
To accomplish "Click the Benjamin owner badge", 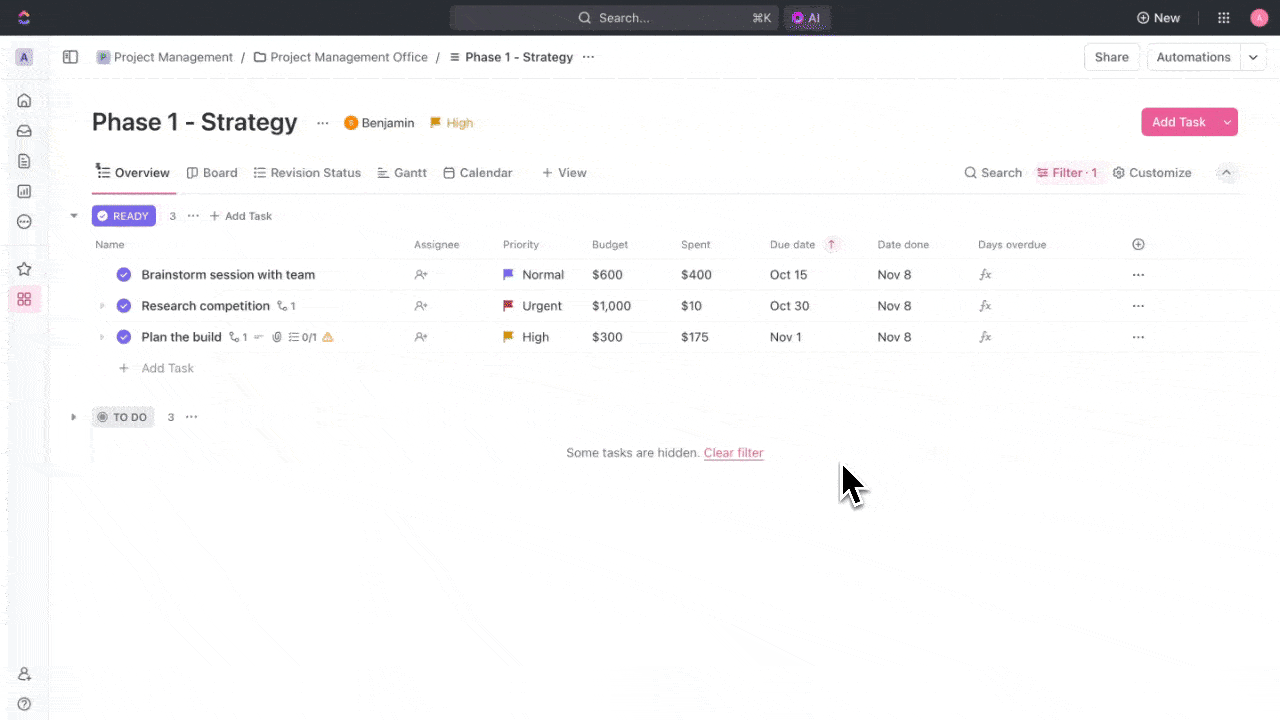I will coord(379,123).
